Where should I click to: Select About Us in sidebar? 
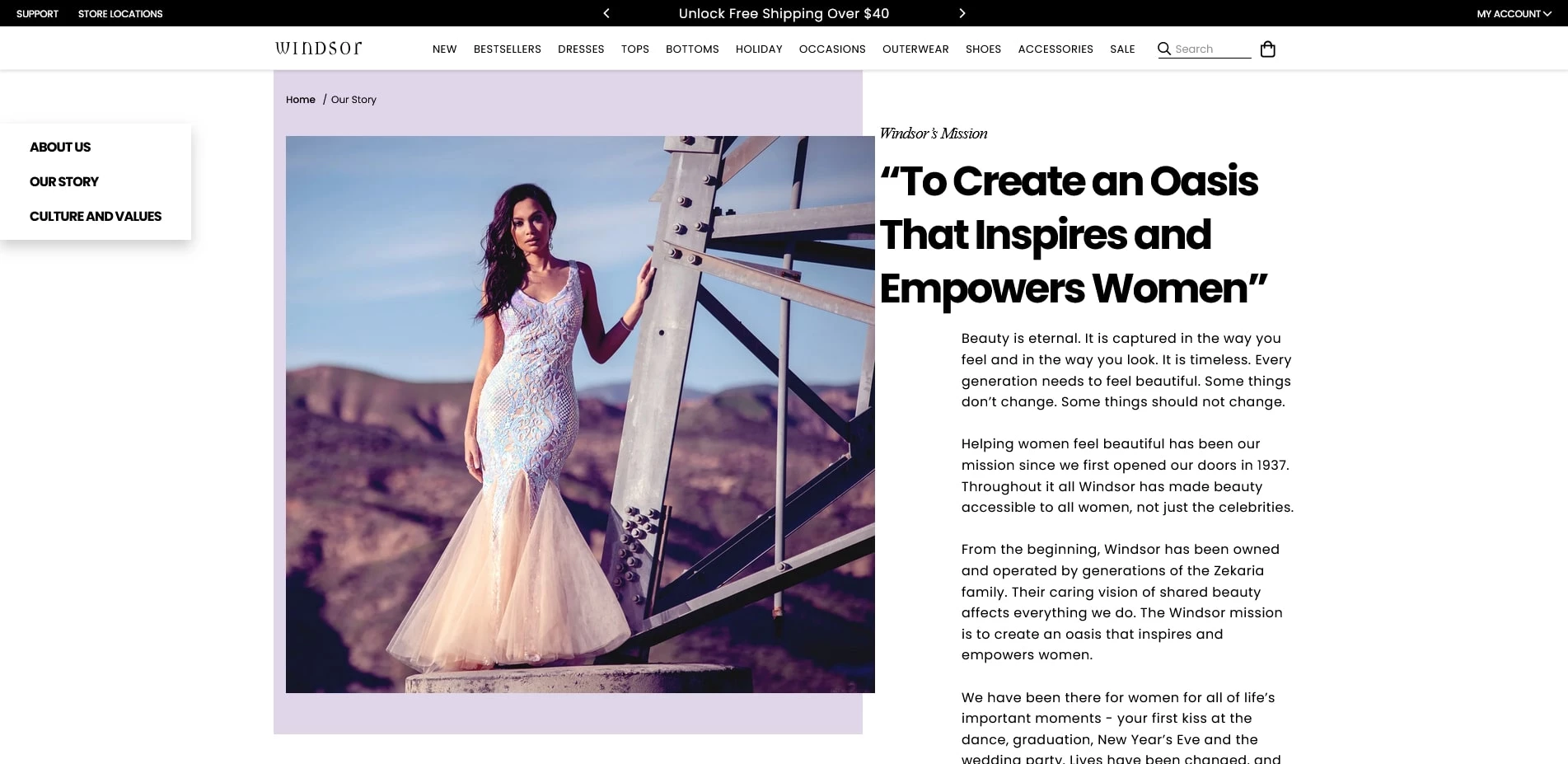click(60, 147)
